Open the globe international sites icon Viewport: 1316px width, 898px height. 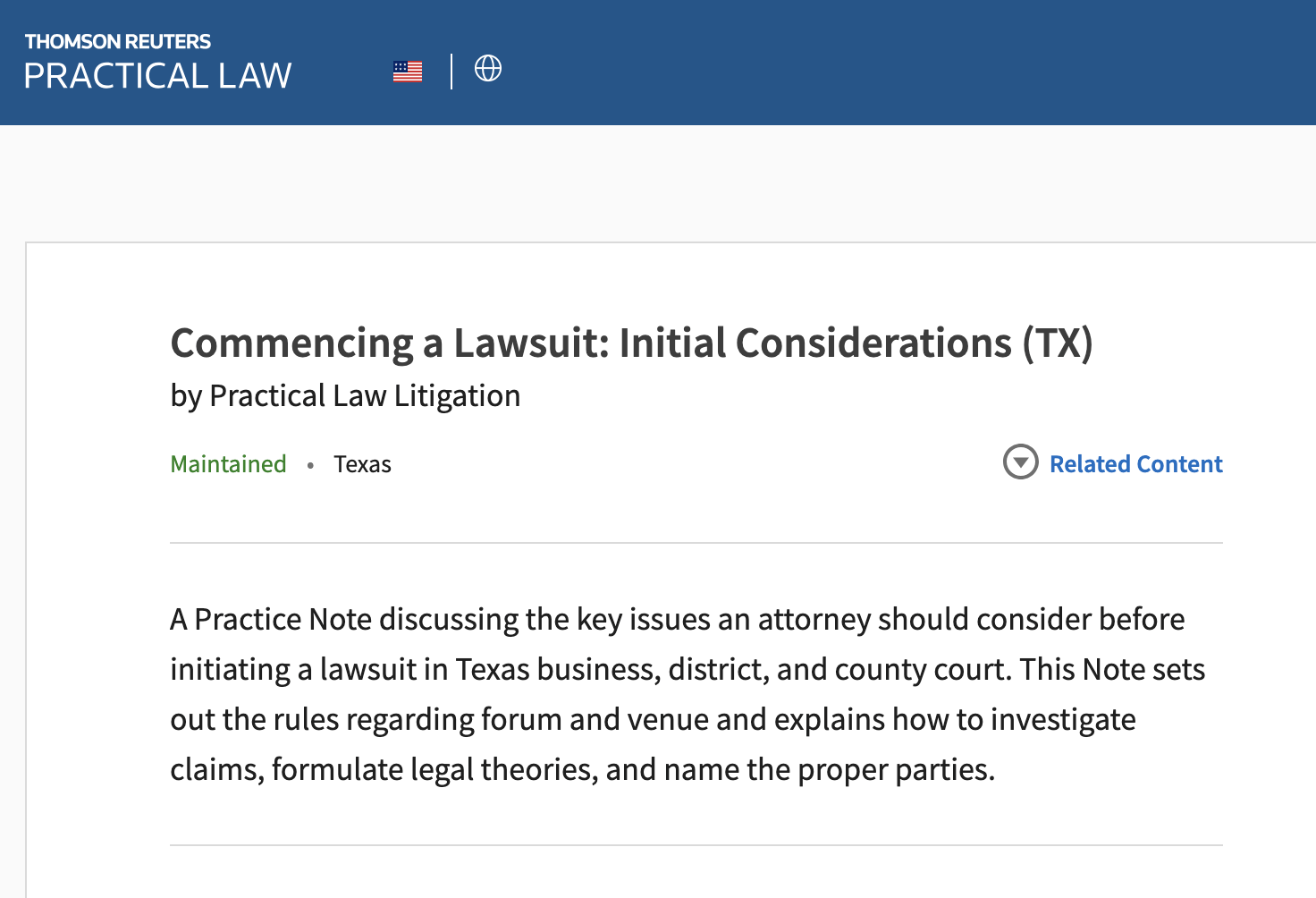point(487,68)
